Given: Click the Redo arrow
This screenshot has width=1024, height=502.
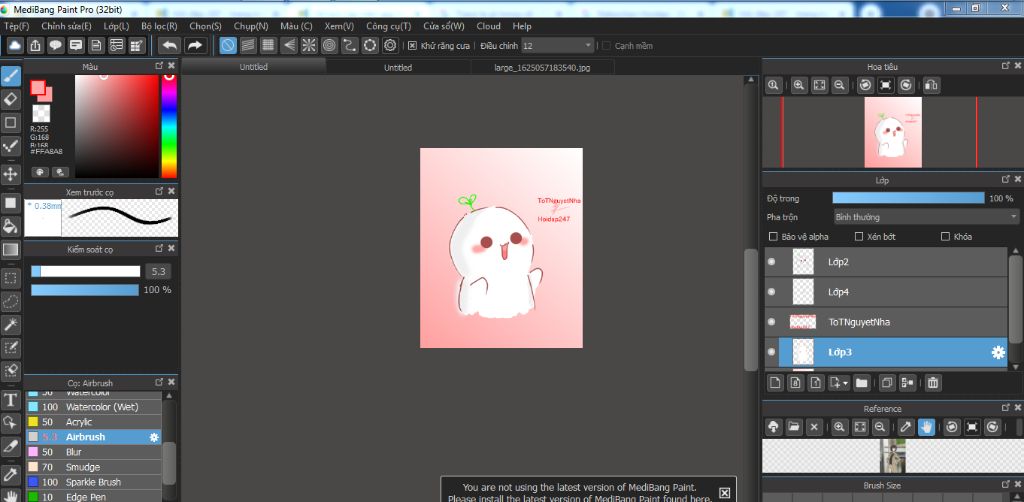Looking at the screenshot, I should click(x=195, y=45).
